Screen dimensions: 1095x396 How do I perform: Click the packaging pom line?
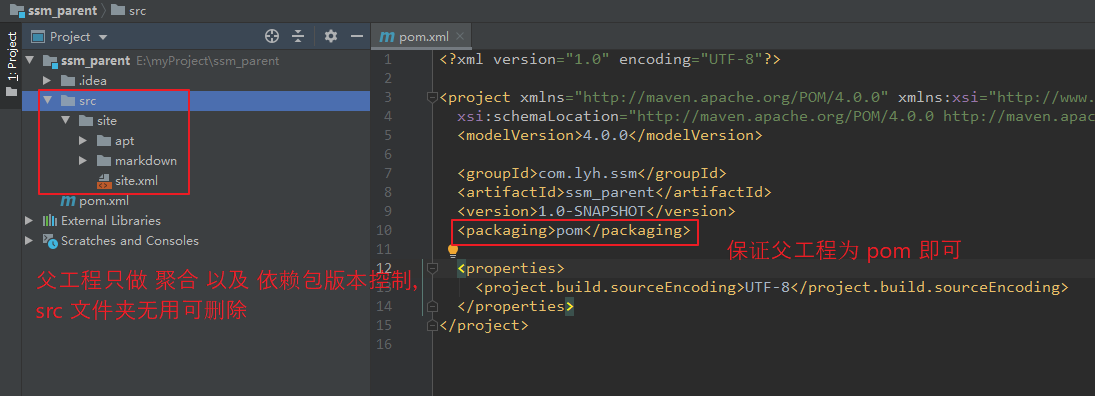point(574,230)
